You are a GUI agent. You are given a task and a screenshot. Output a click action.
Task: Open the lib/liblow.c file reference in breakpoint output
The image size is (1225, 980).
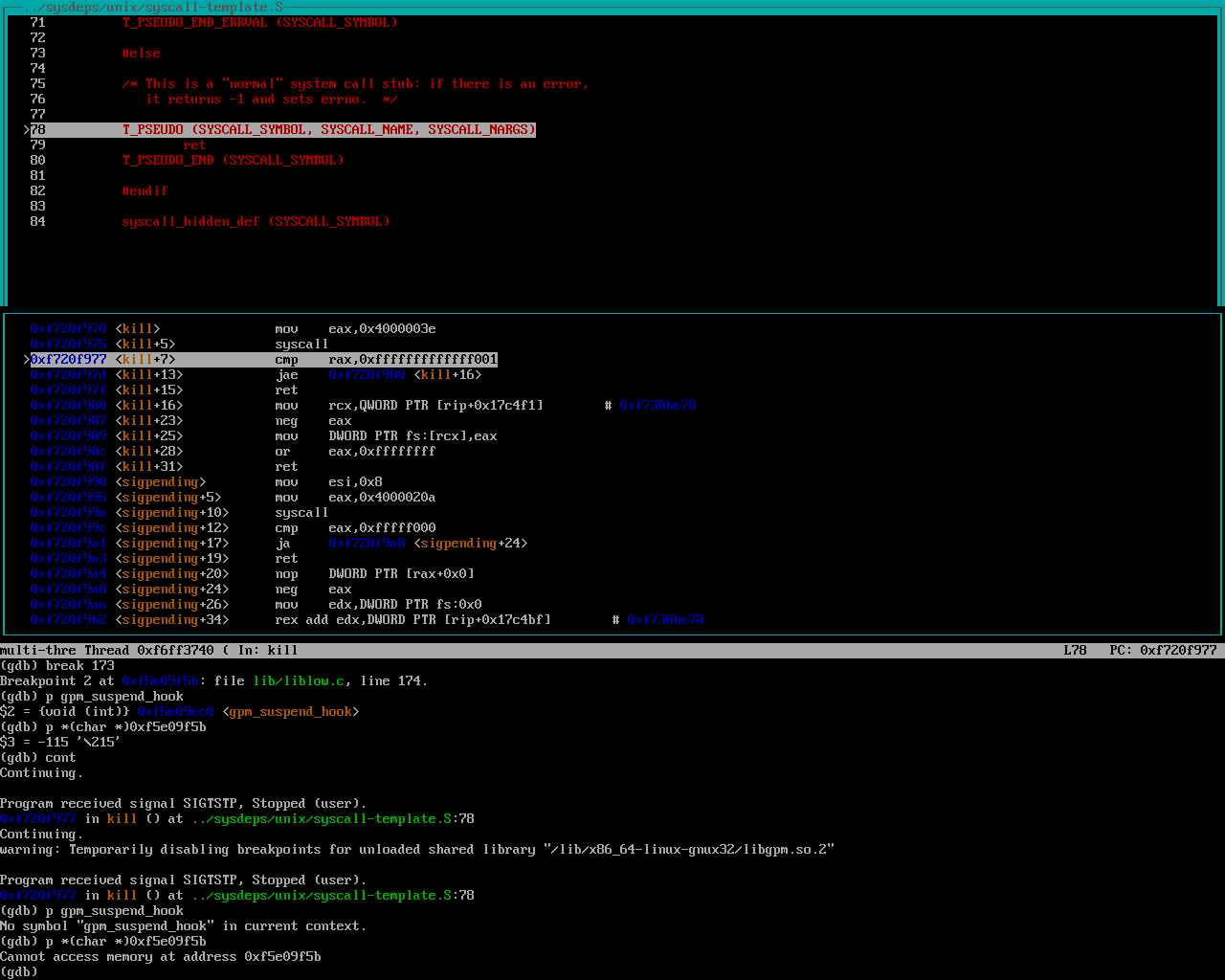298,680
